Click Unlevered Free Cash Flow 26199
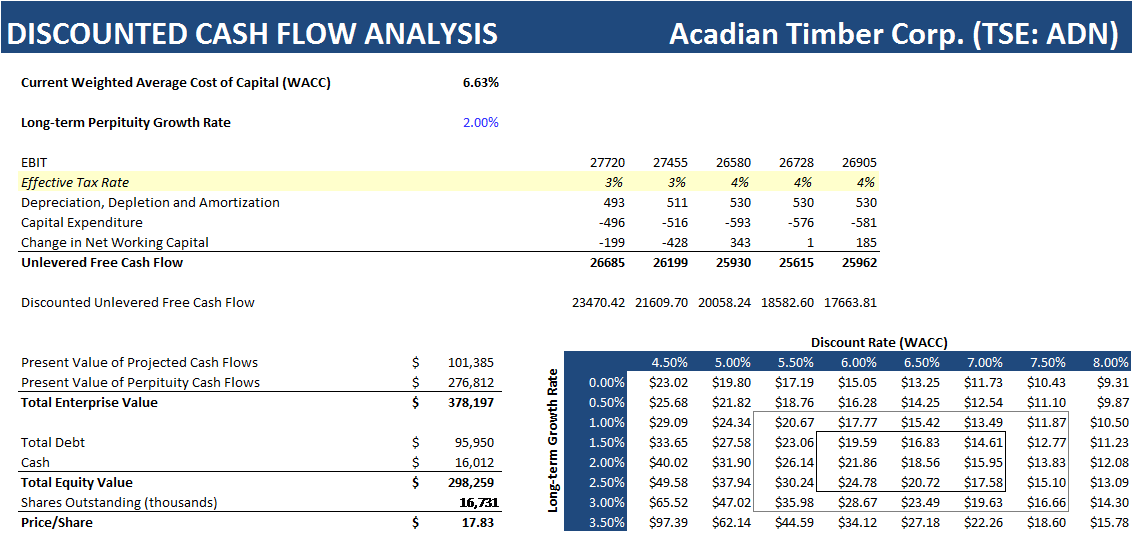1133x533 pixels. pyautogui.click(x=671, y=263)
